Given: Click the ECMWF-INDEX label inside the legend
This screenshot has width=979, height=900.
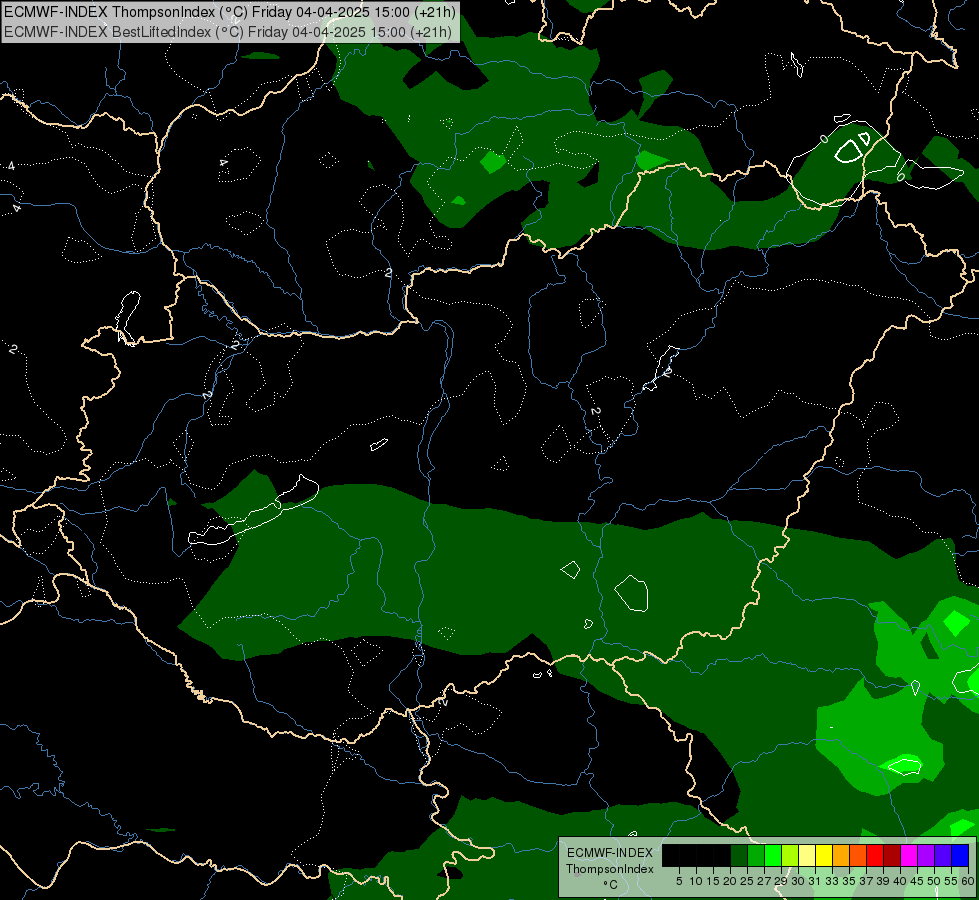Looking at the screenshot, I should point(610,853).
